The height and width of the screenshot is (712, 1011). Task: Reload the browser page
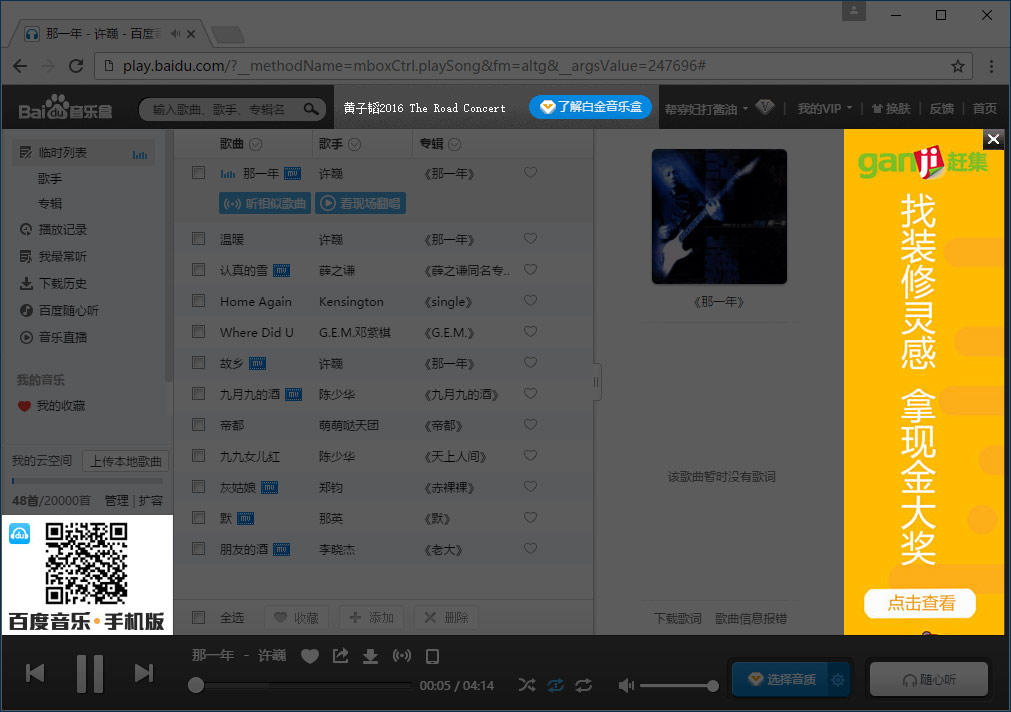point(76,66)
